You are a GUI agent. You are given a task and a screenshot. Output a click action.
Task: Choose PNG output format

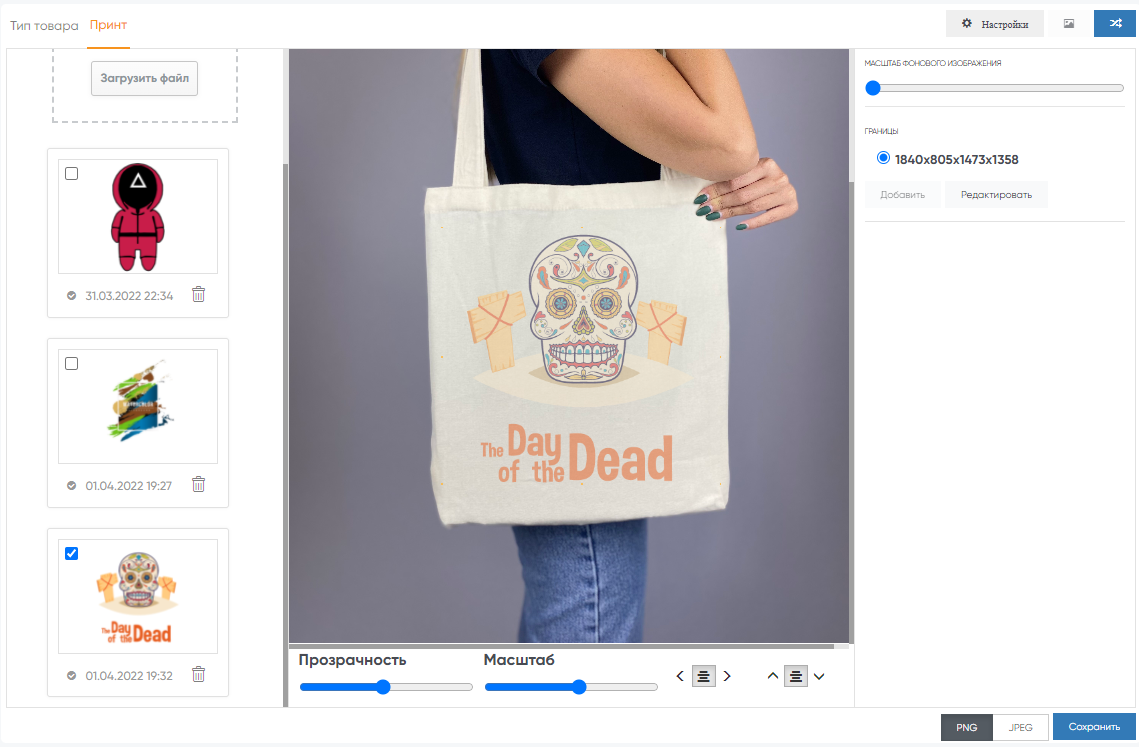pos(966,727)
